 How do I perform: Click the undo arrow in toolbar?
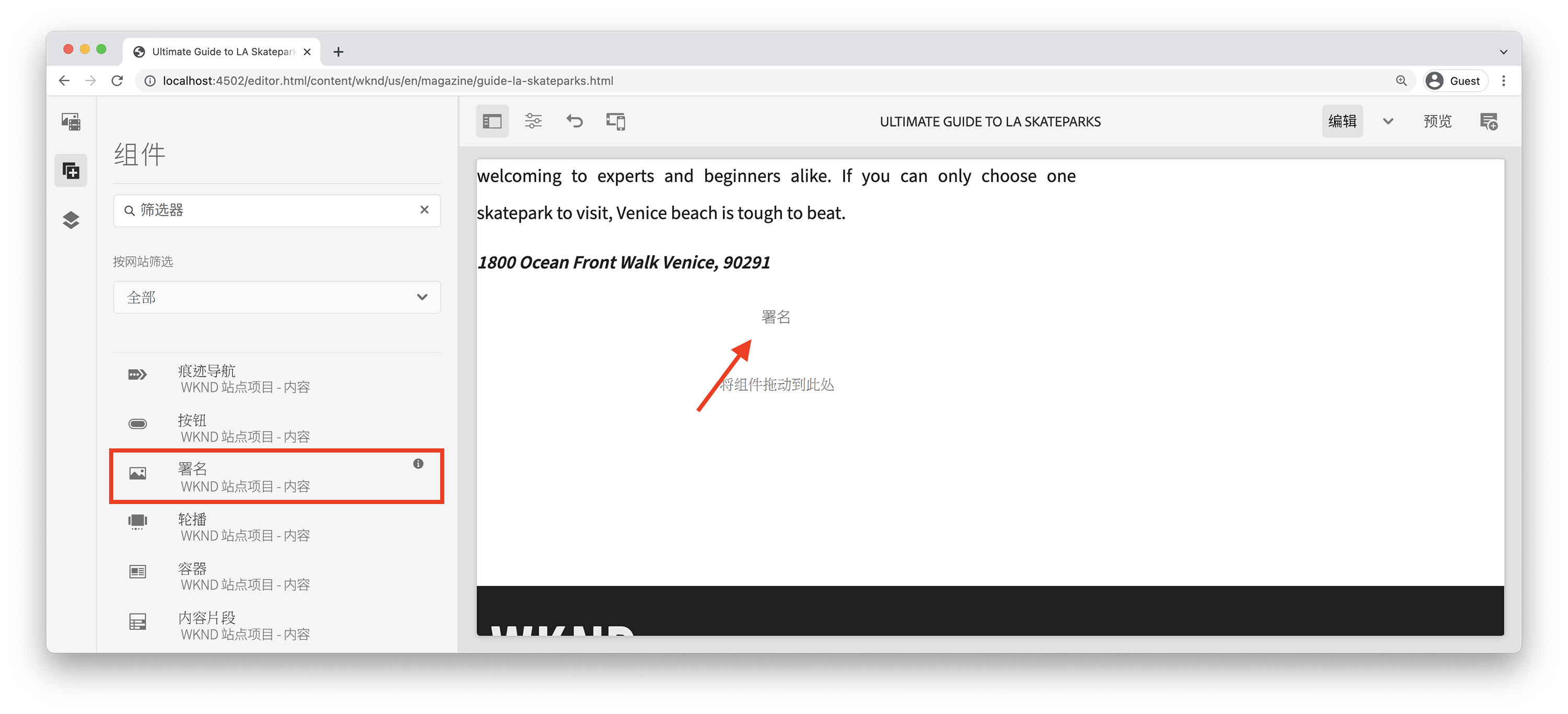(574, 121)
